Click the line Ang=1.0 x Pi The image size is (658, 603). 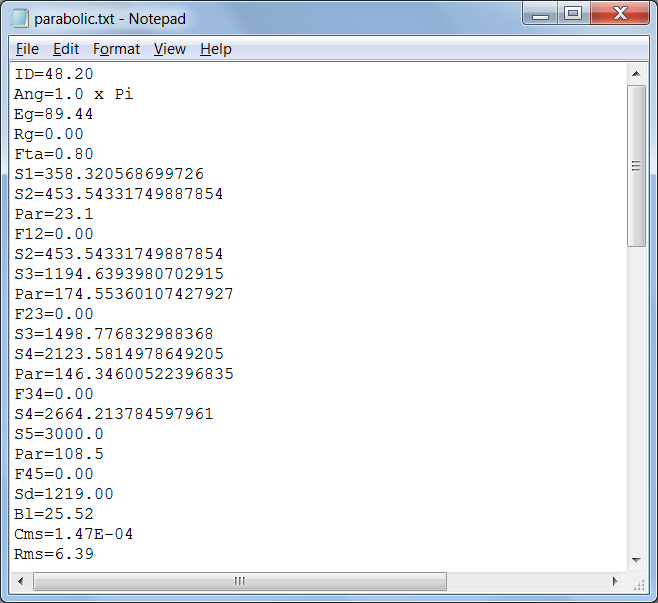[x=74, y=94]
